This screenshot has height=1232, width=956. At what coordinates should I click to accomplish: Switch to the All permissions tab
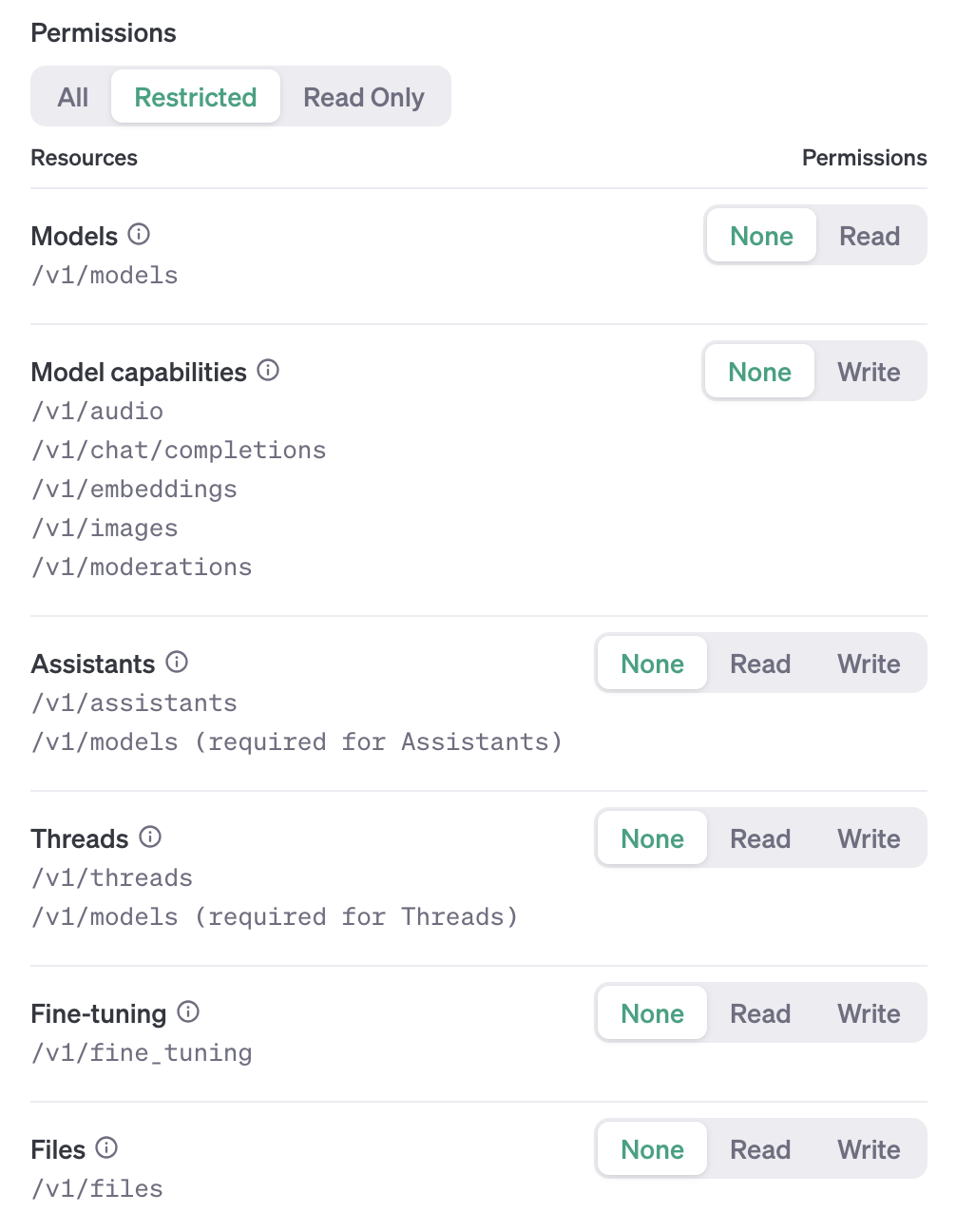[x=72, y=97]
